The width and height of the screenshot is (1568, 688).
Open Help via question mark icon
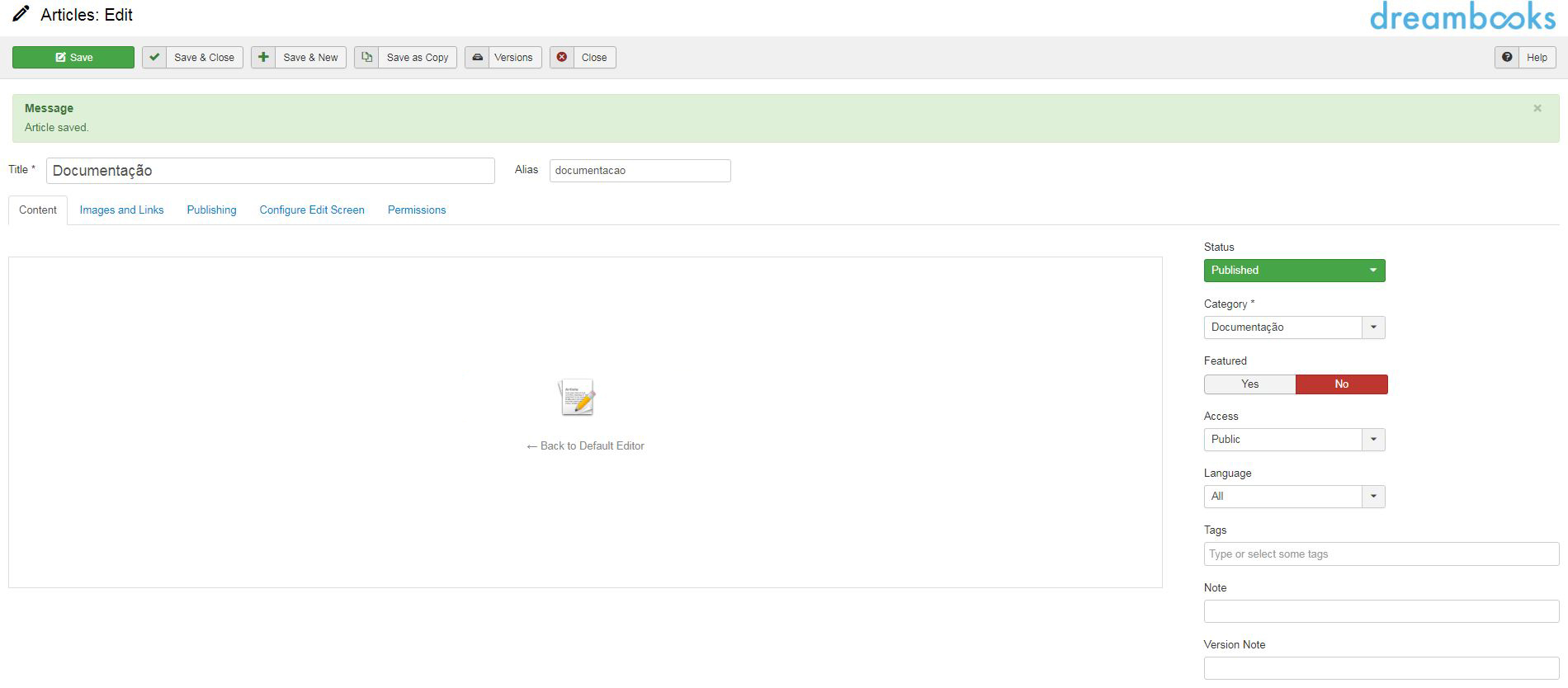(x=1507, y=58)
